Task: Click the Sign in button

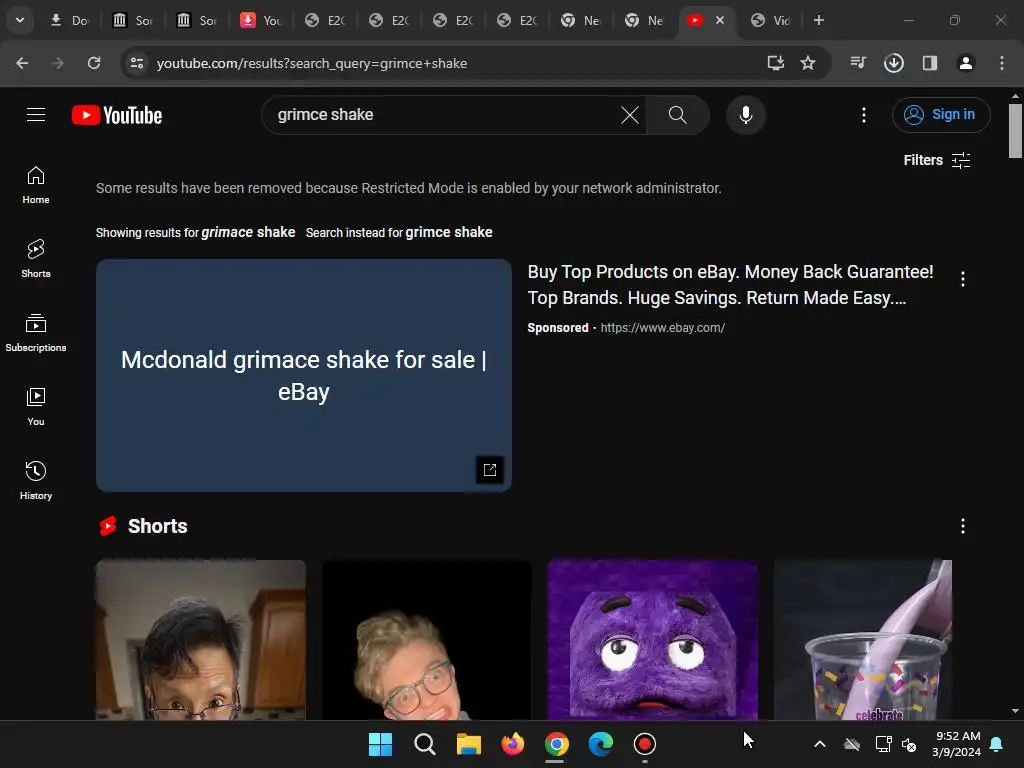Action: click(x=940, y=115)
